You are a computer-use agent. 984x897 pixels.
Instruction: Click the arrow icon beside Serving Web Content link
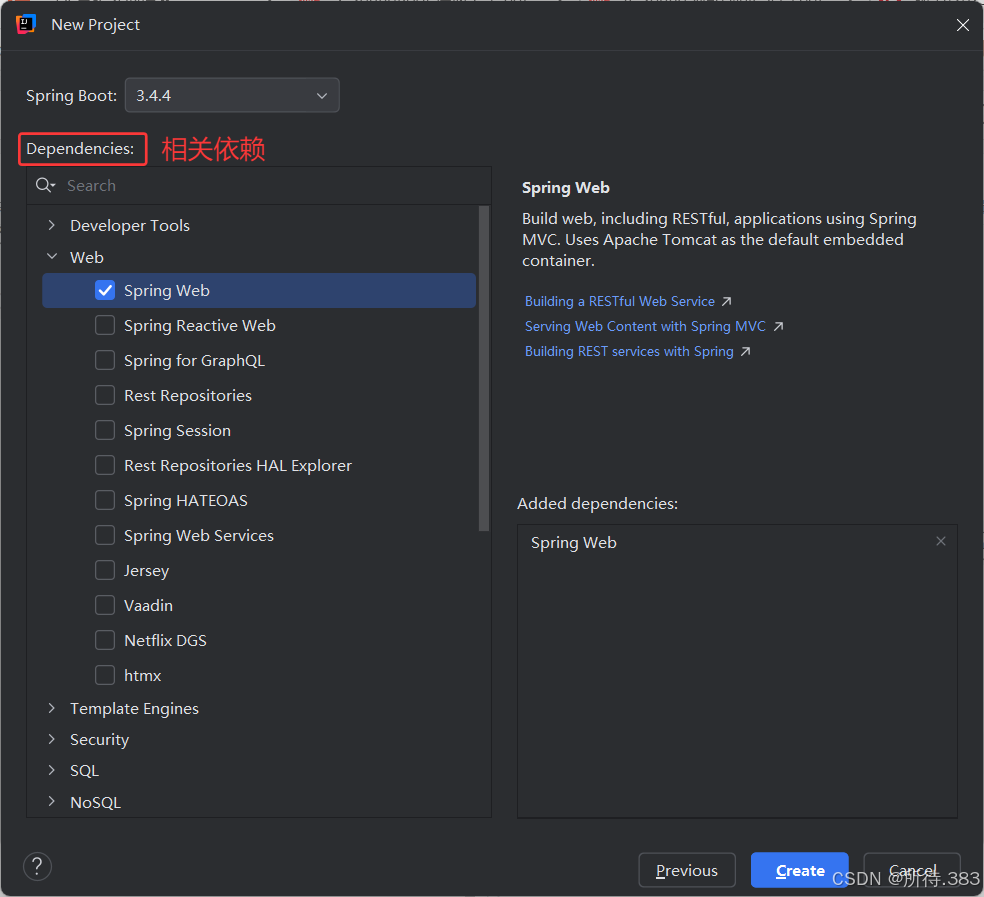pyautogui.click(x=778, y=326)
